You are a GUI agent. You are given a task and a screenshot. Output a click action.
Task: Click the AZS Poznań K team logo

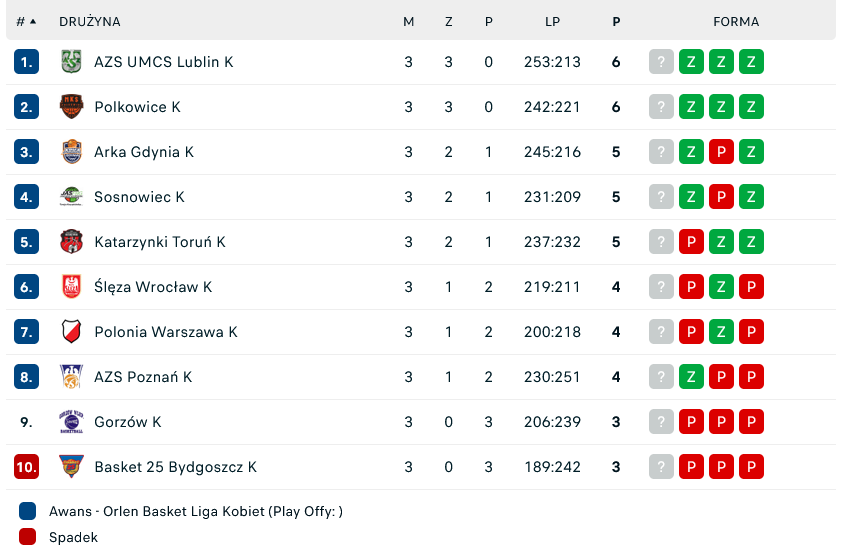[71, 377]
